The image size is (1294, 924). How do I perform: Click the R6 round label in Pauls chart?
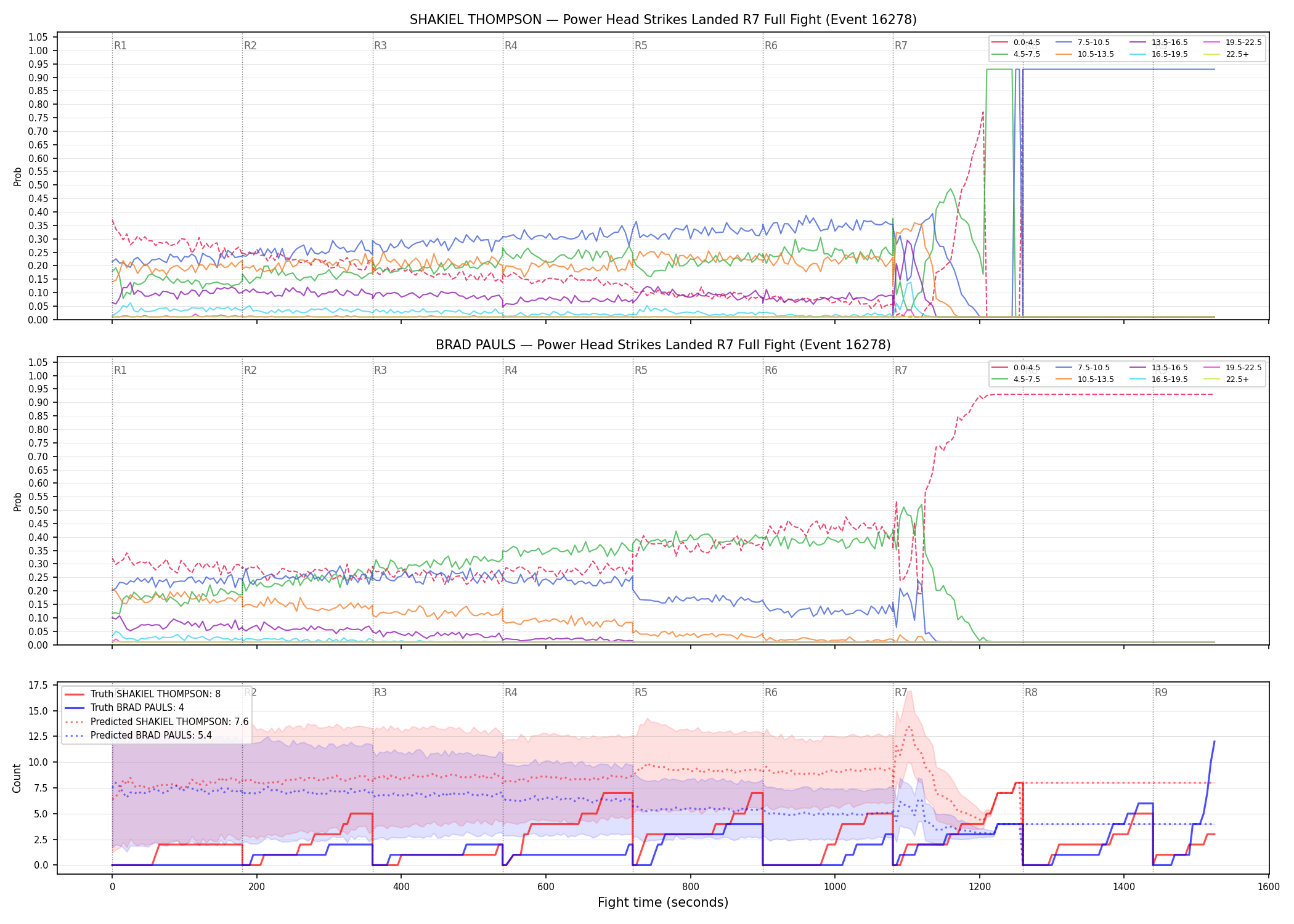point(771,370)
